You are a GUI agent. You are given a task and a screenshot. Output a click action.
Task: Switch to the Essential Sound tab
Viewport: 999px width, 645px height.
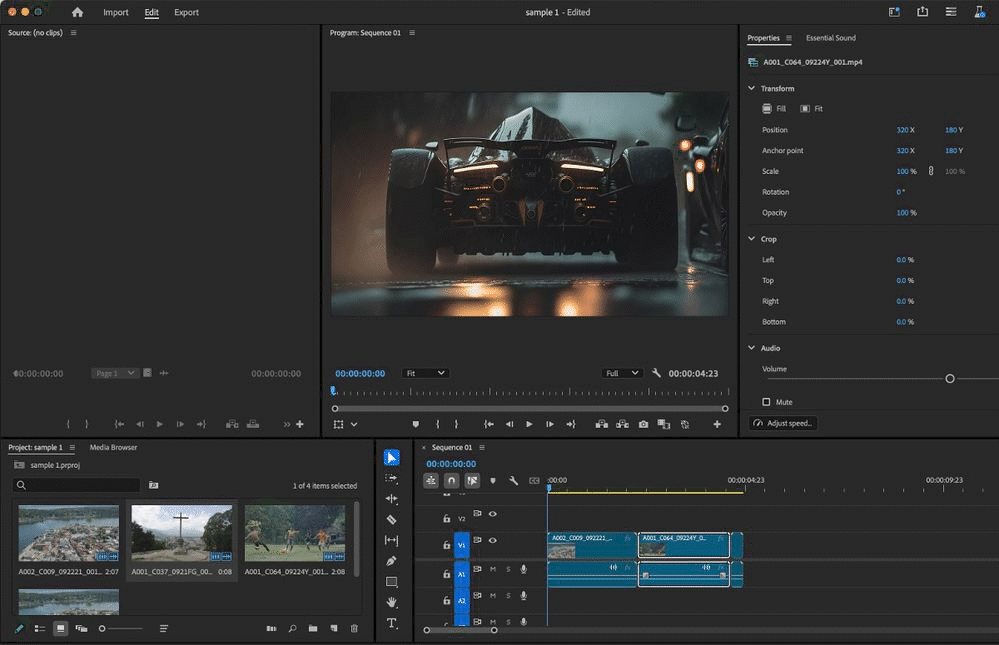tap(830, 38)
